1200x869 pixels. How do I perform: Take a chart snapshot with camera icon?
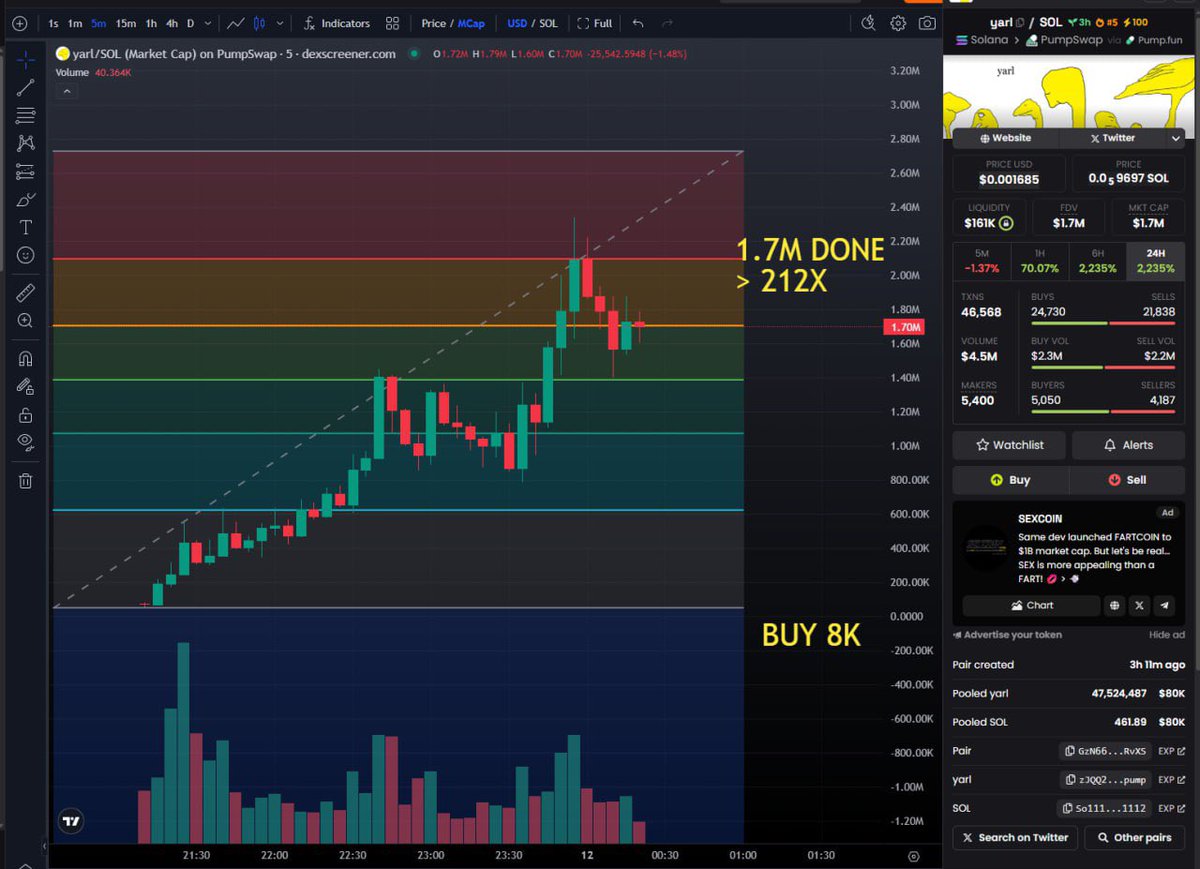[928, 23]
